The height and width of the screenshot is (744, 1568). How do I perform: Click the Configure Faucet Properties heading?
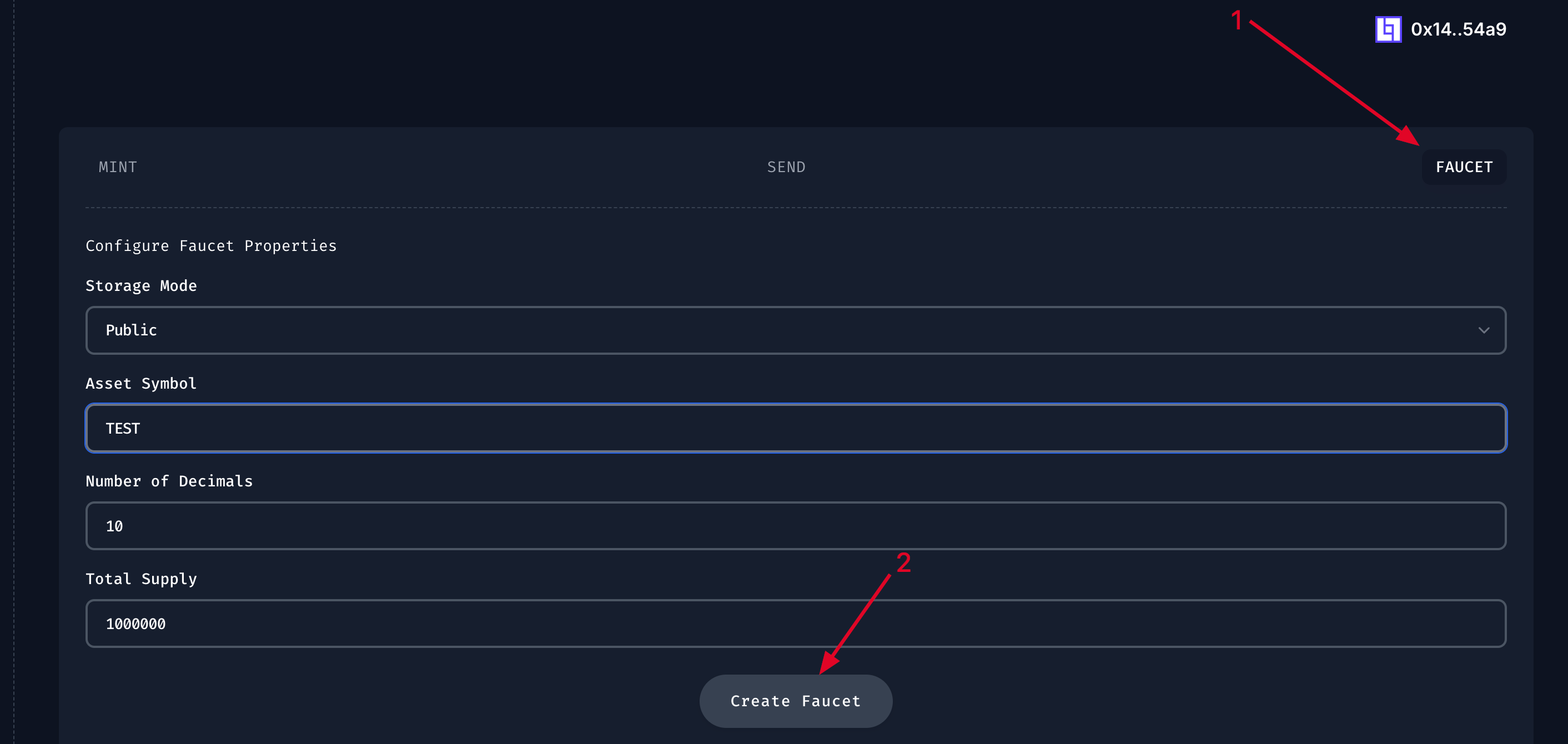point(210,245)
